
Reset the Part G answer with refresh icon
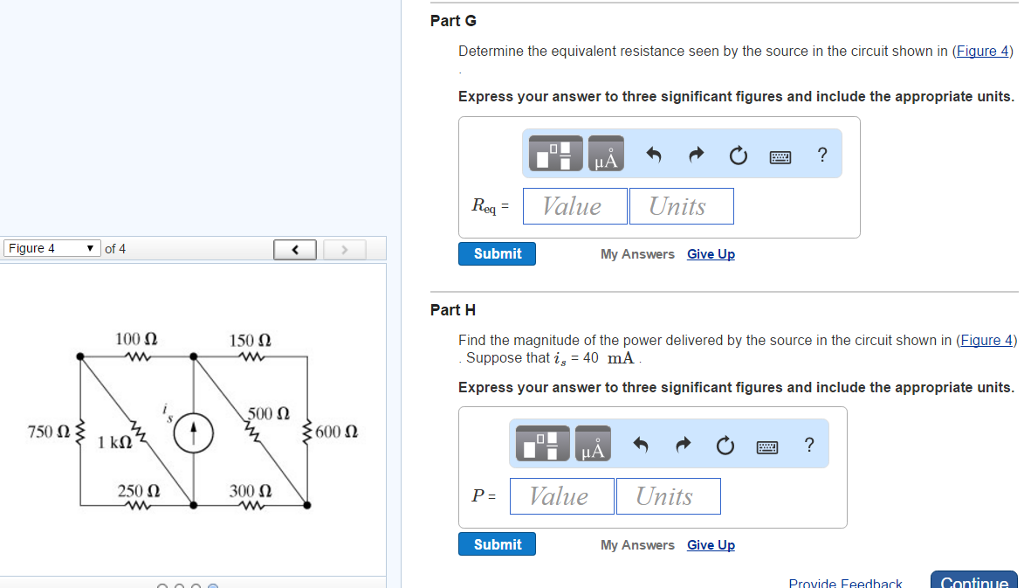(737, 153)
